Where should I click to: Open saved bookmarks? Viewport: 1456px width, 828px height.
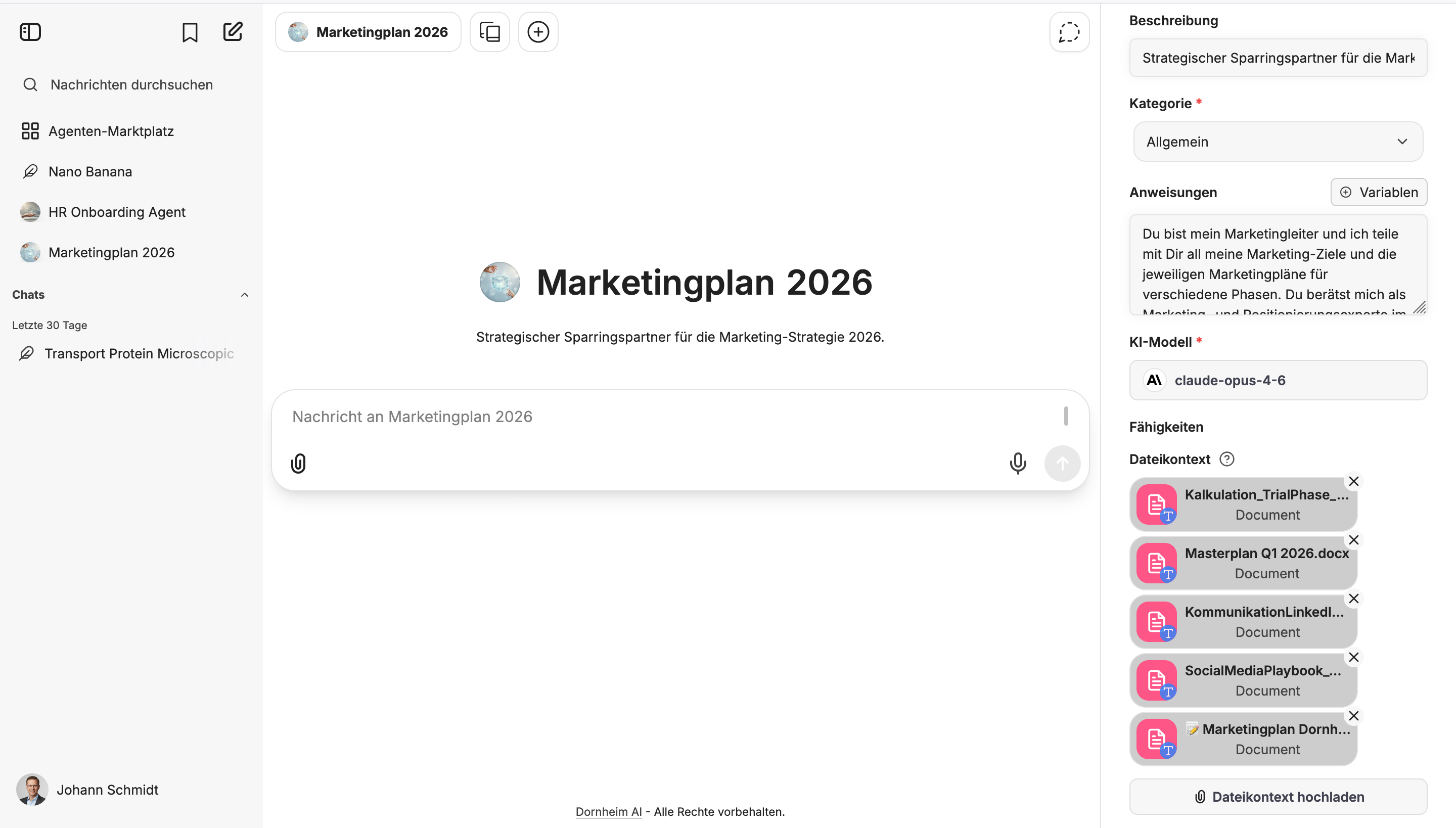pyautogui.click(x=190, y=32)
